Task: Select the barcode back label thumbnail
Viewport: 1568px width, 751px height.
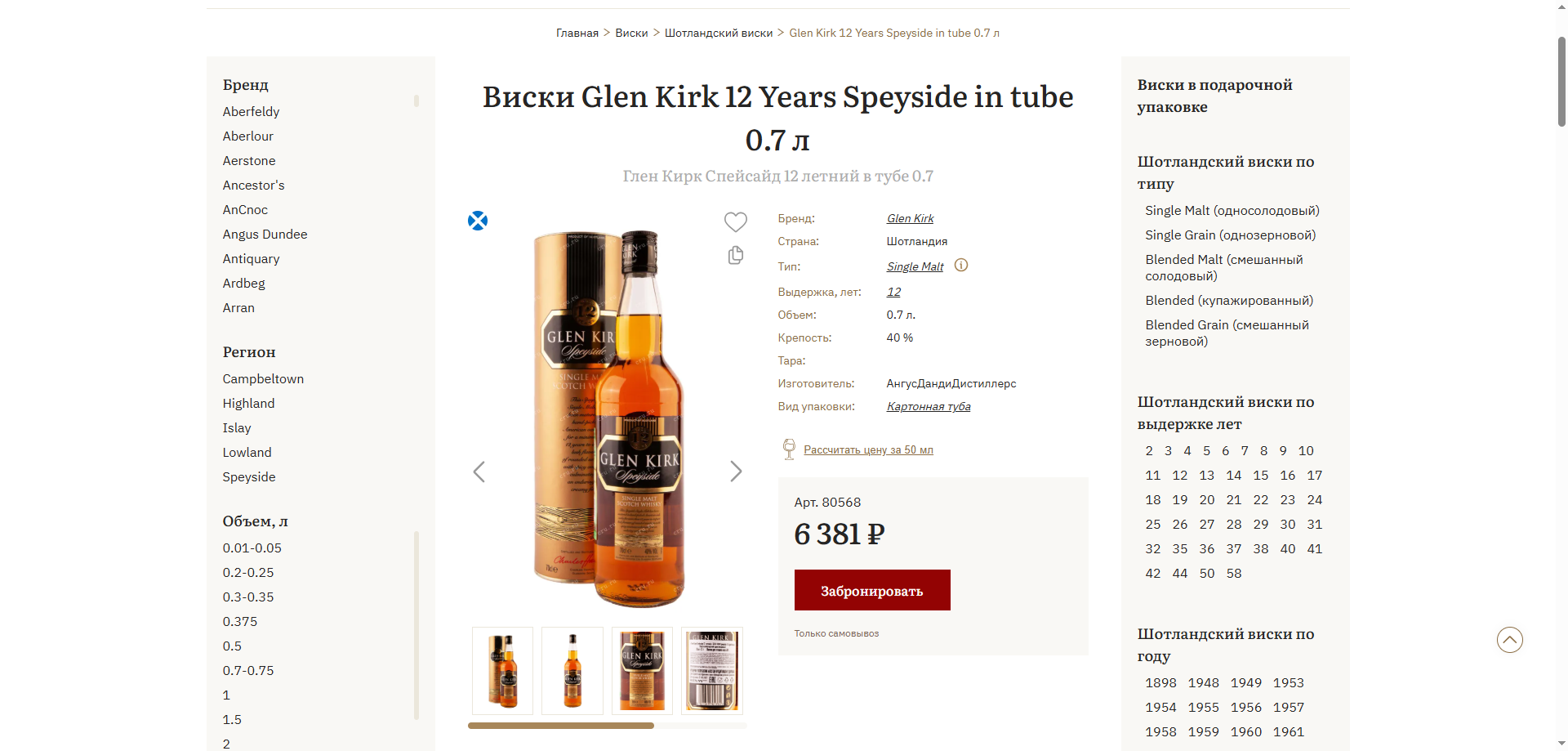Action: point(712,671)
